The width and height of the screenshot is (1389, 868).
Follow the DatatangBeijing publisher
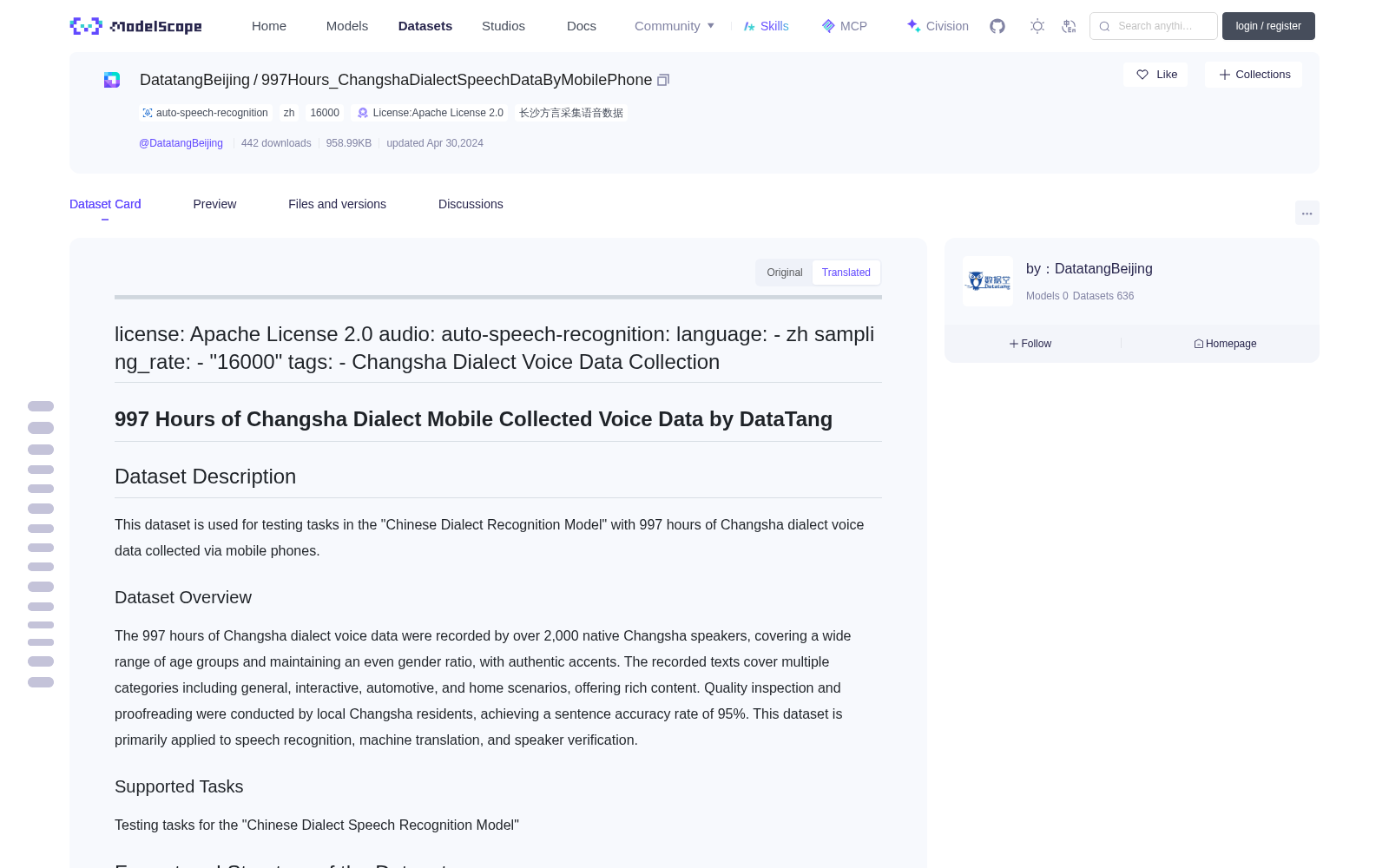tap(1030, 344)
